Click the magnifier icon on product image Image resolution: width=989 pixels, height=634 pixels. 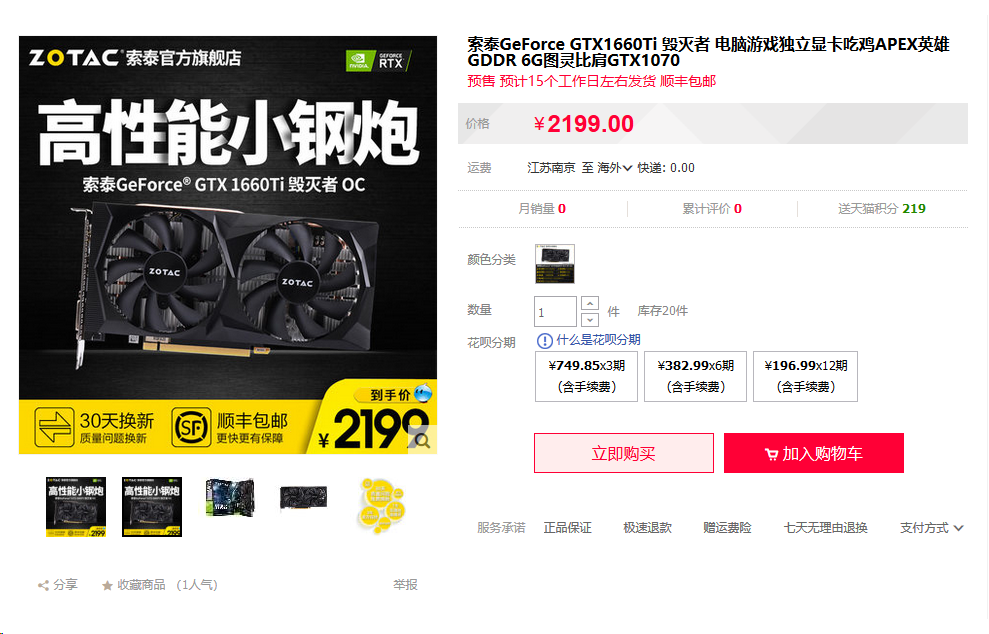pos(422,440)
